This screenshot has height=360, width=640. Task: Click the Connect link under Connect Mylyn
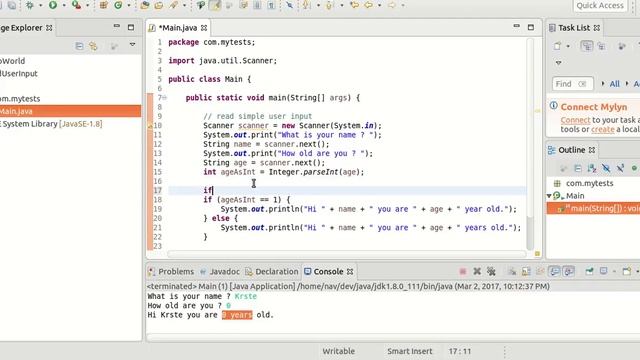[x=575, y=120]
